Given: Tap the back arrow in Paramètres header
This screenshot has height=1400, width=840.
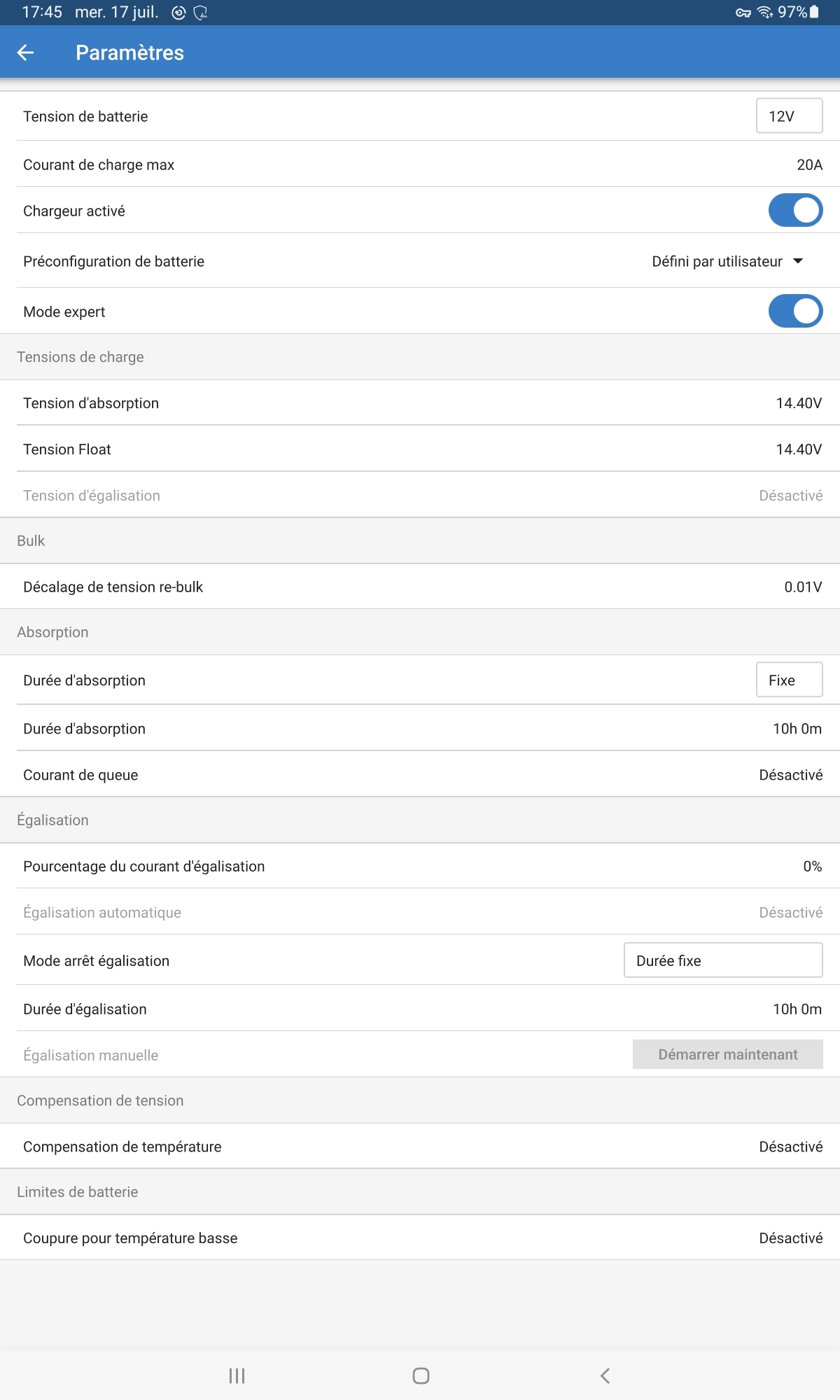Looking at the screenshot, I should 25,52.
